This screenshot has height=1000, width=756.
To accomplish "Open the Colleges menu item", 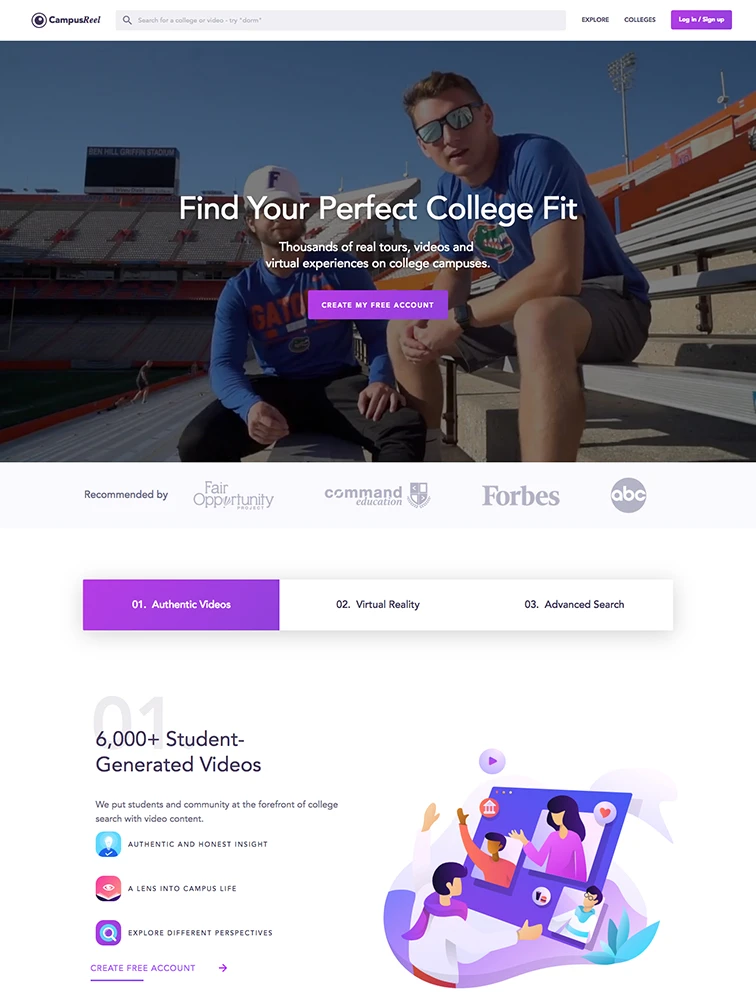I will click(x=640, y=20).
